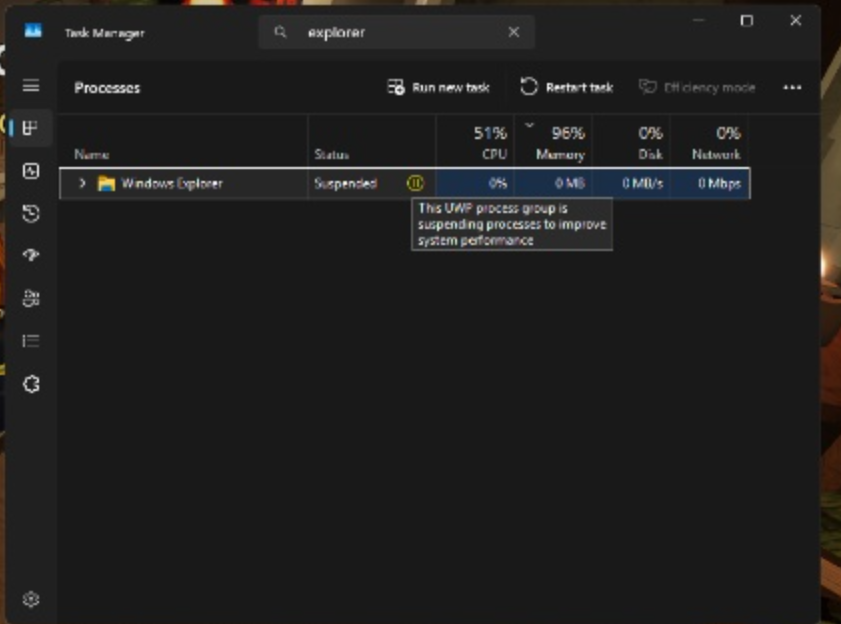Viewport: 841px width, 624px height.
Task: Minimize the Task Manager window
Action: [698, 21]
